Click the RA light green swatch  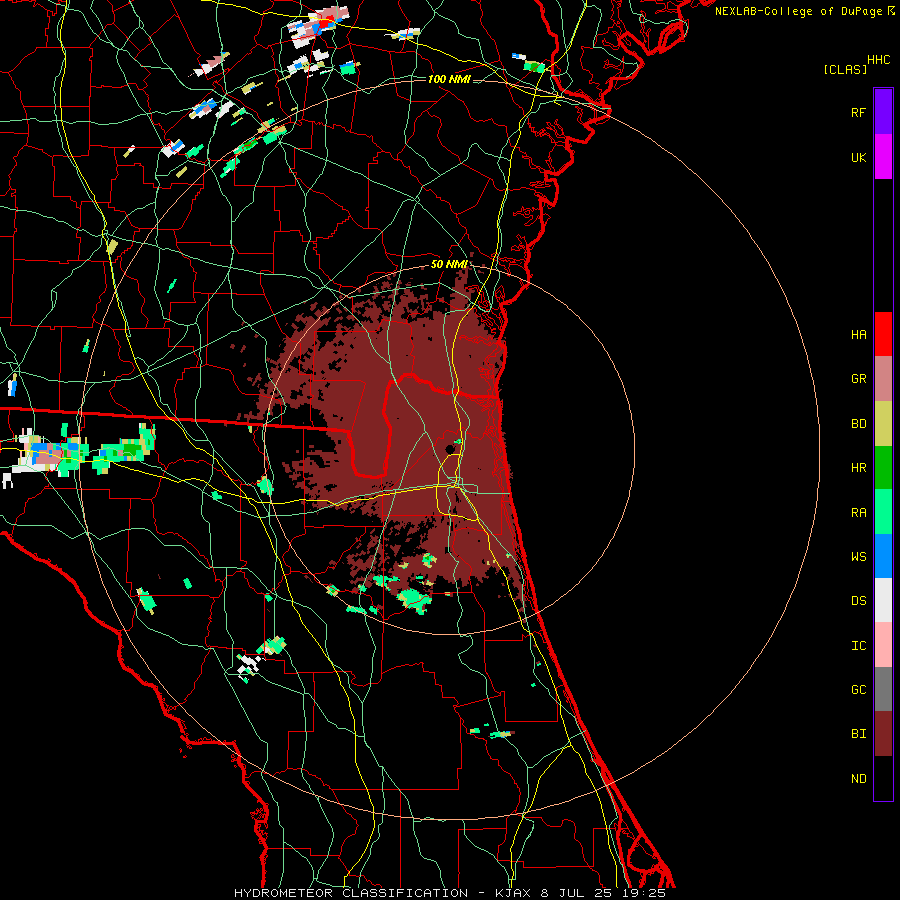[x=883, y=512]
